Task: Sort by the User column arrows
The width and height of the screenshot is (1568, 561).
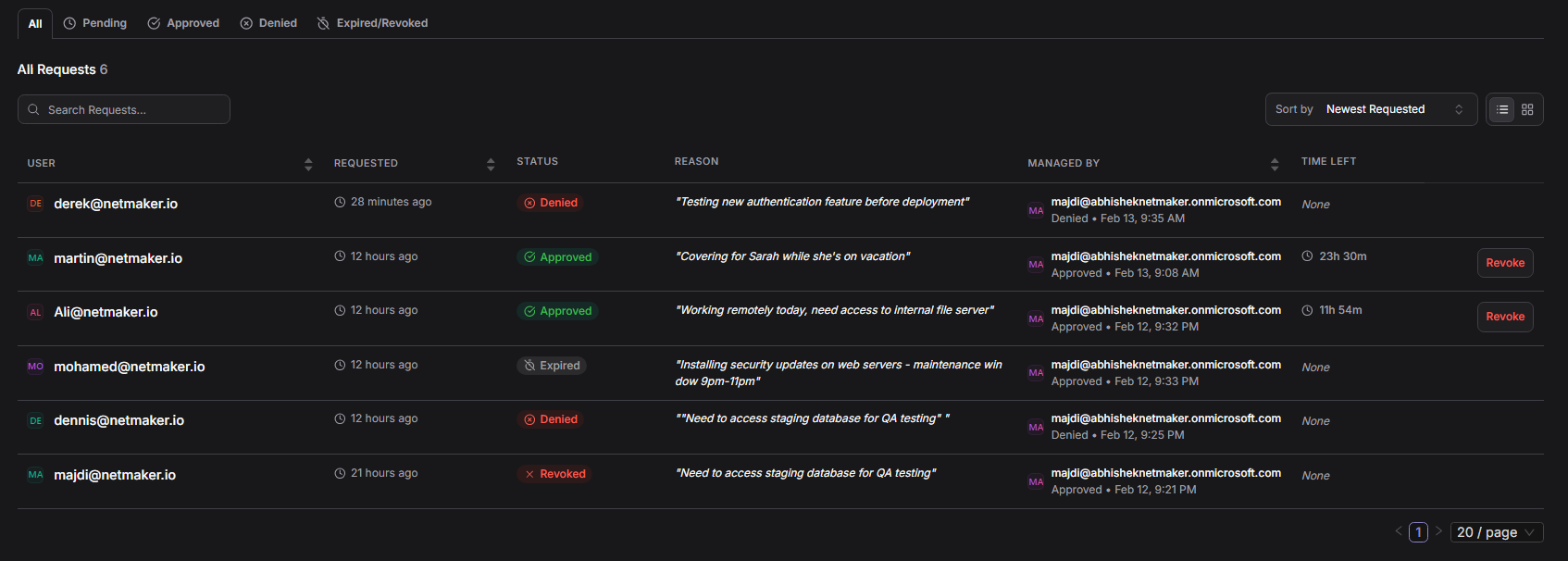Action: 308,164
